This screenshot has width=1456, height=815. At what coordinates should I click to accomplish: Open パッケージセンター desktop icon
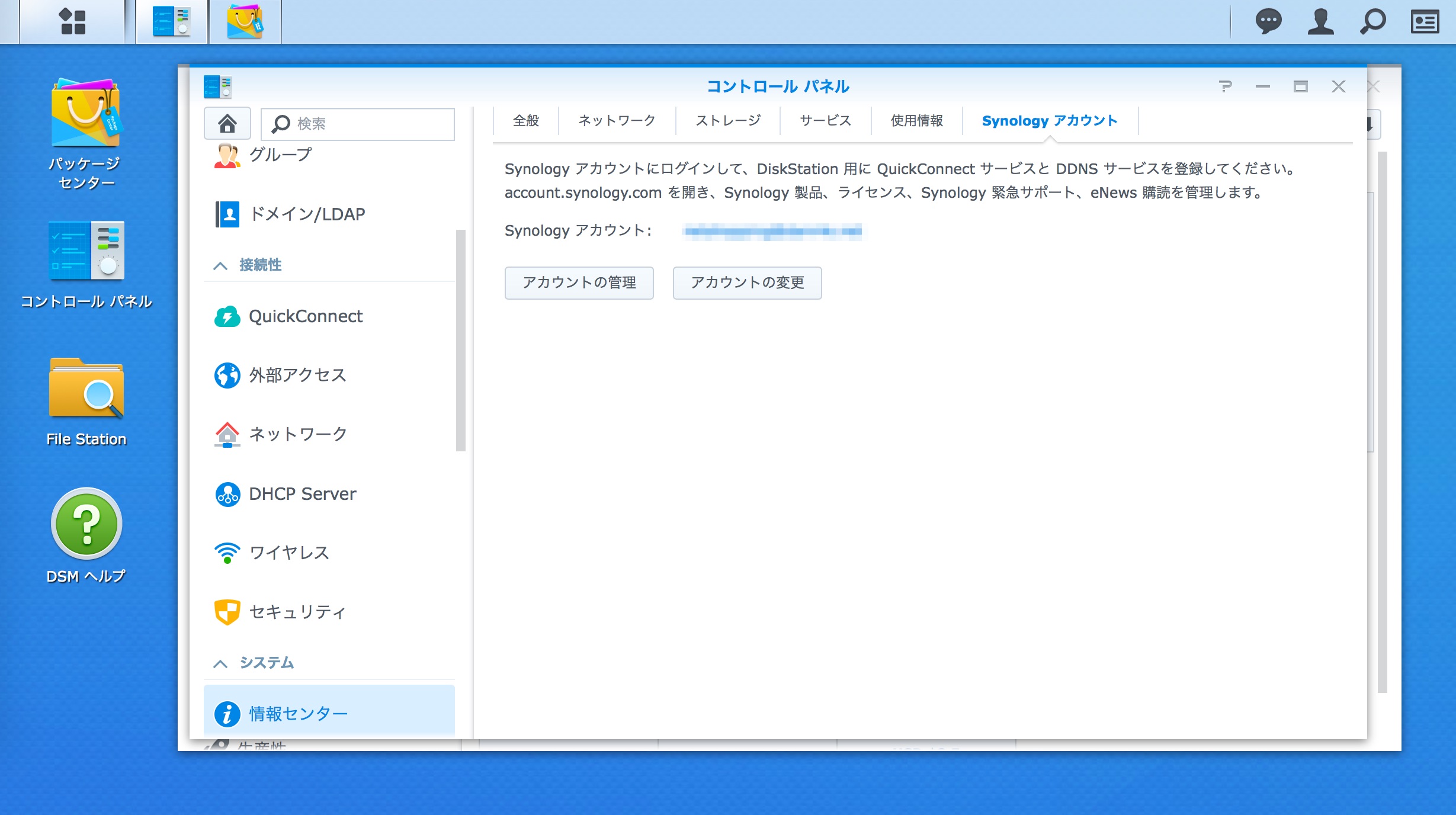coord(86,134)
